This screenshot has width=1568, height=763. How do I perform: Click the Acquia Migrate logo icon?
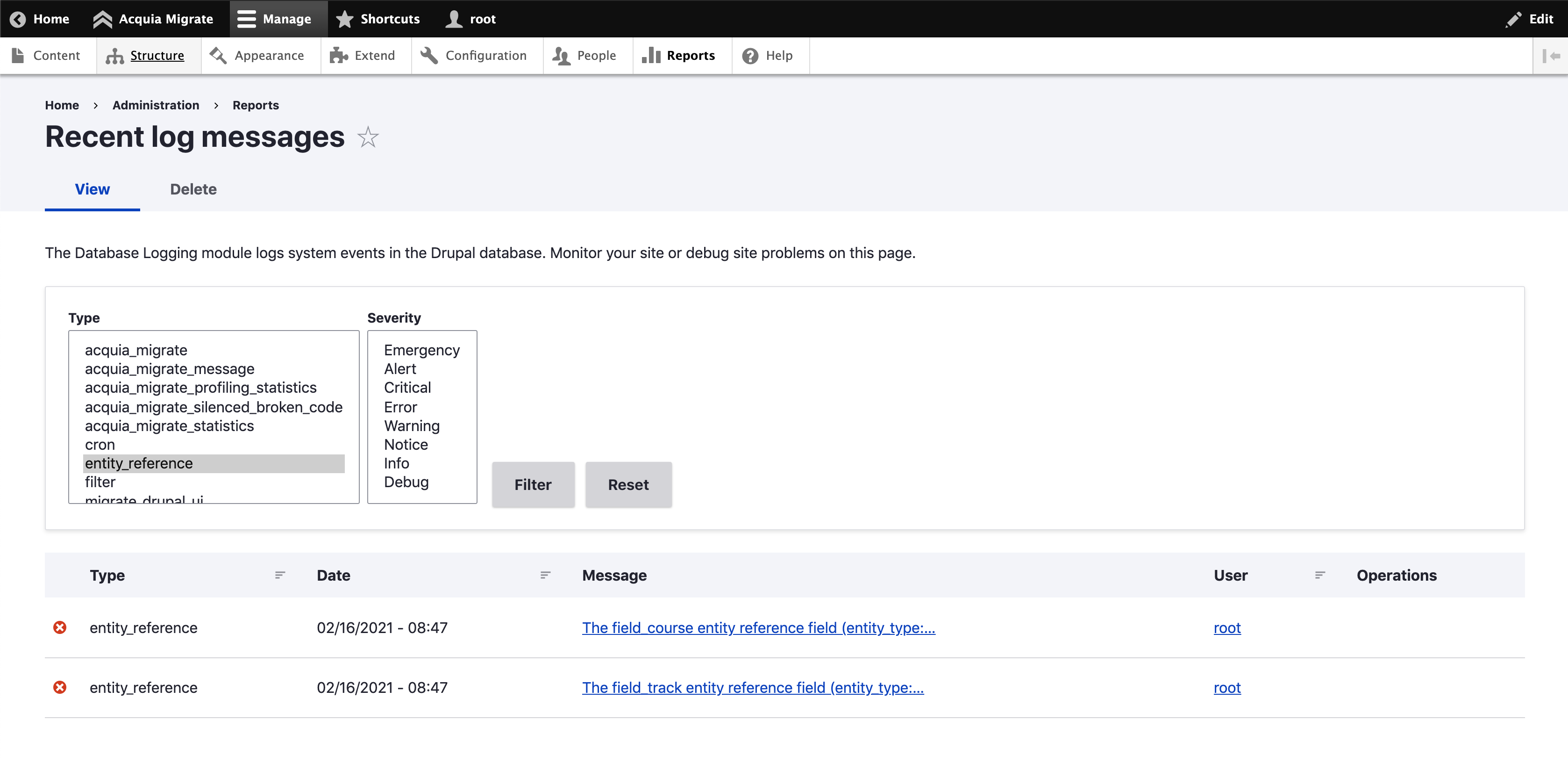tap(102, 19)
